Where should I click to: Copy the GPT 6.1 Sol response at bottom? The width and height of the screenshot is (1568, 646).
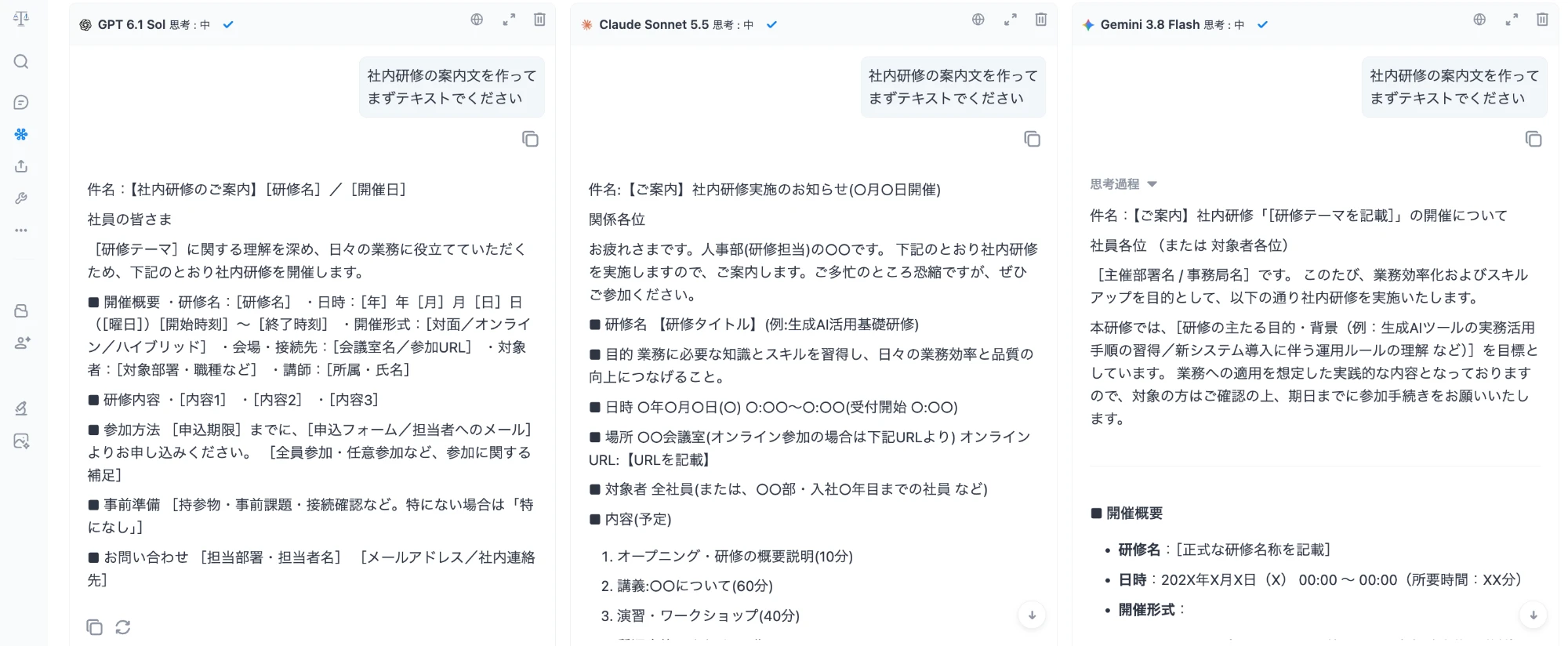[x=94, y=626]
